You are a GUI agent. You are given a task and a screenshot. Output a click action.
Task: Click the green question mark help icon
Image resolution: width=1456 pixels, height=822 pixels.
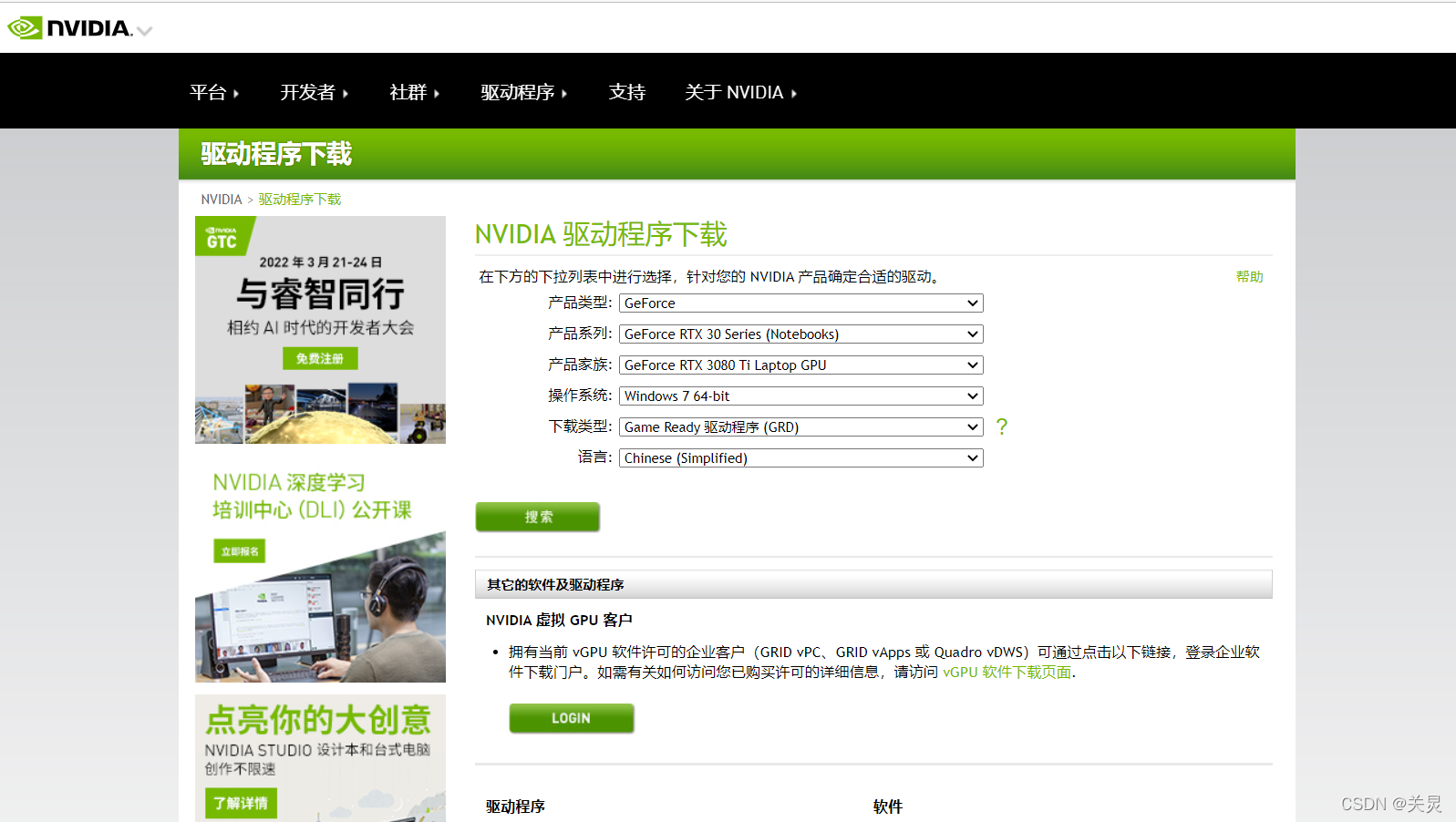click(1002, 426)
